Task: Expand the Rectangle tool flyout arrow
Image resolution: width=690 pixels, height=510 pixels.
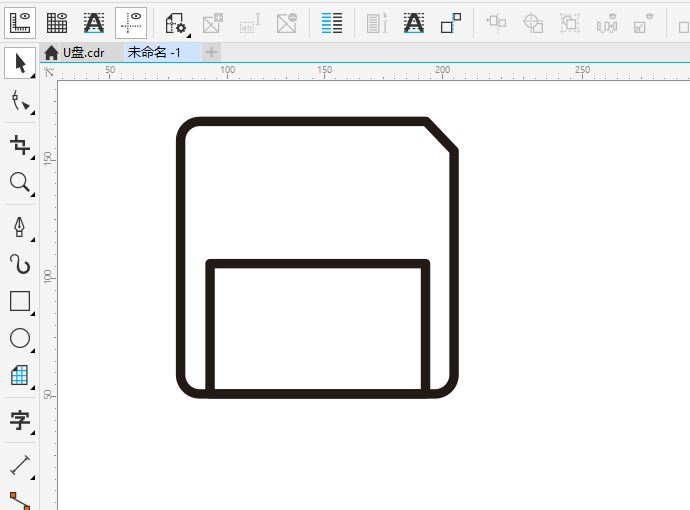Action: (x=33, y=315)
